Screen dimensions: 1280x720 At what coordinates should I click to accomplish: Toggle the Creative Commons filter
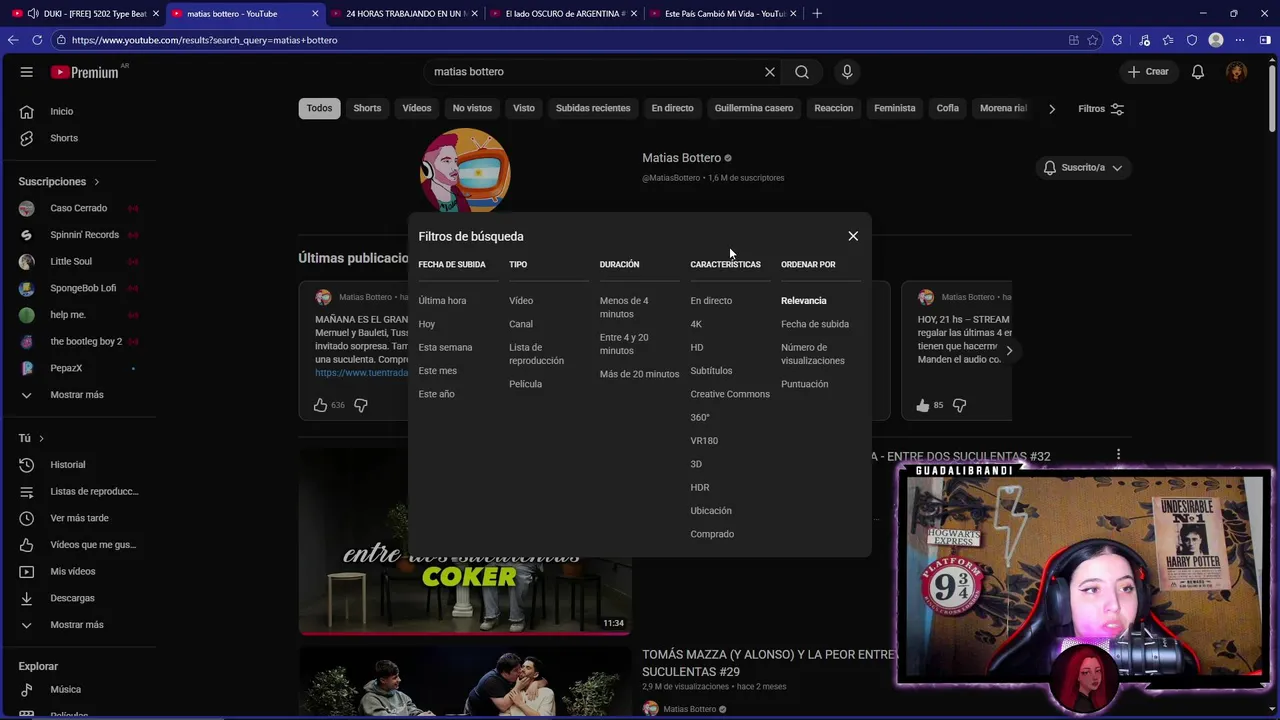[730, 394]
